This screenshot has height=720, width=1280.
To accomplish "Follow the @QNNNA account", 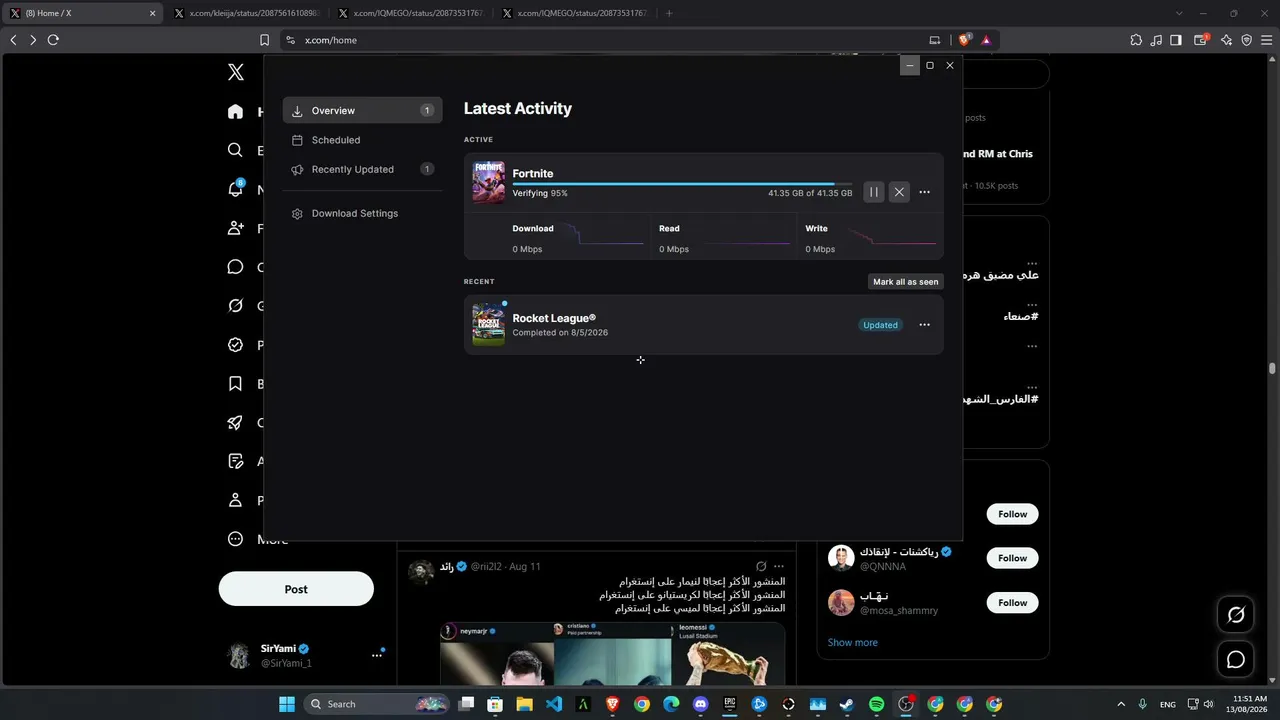I will coord(1012,558).
